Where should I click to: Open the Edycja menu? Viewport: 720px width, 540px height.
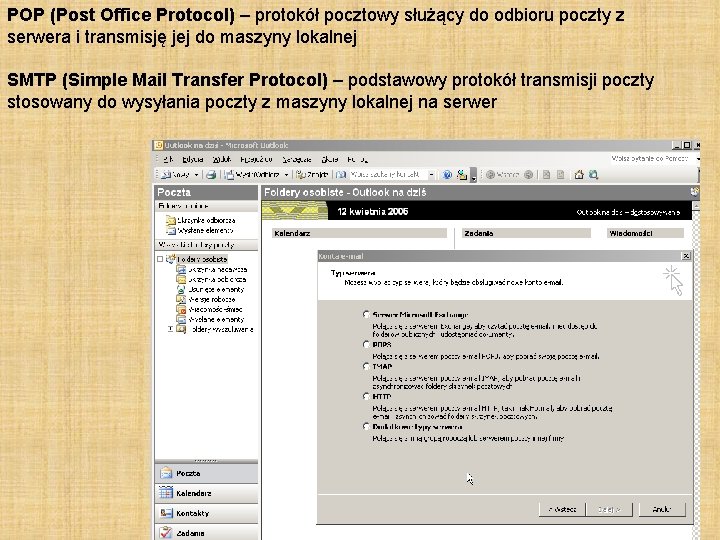192,159
